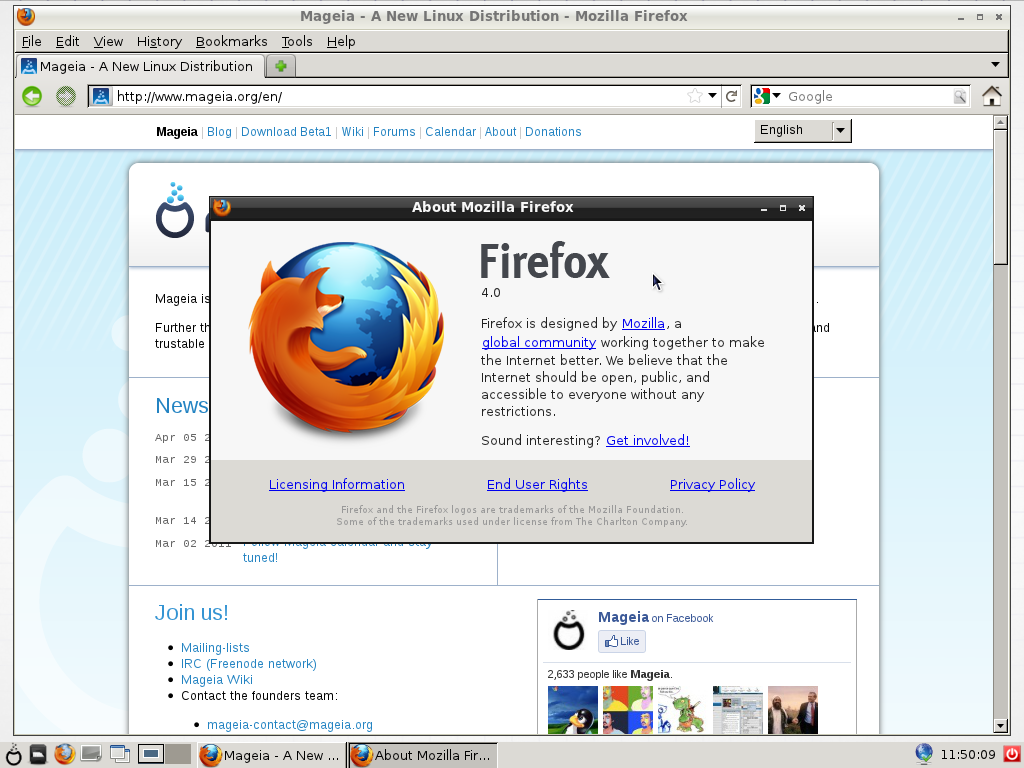
Task: Click the greyed Forward arrow button
Action: pyautogui.click(x=65, y=96)
